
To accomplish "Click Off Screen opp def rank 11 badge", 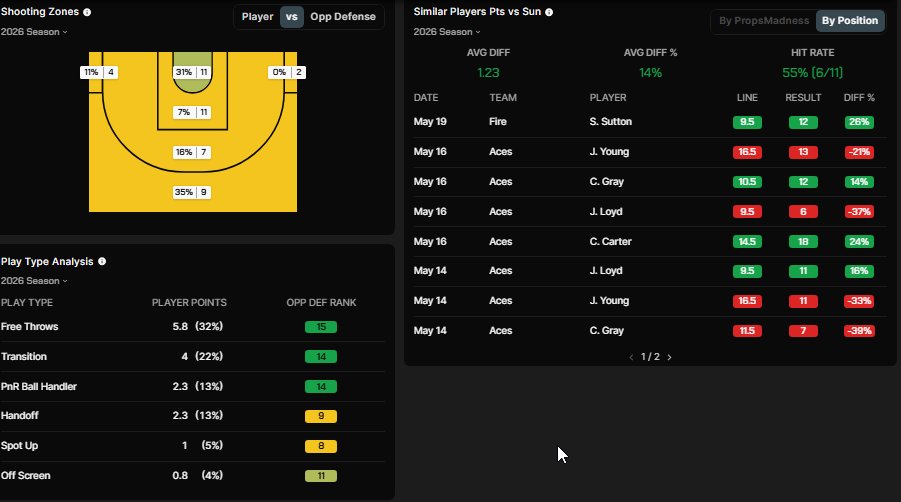I will [321, 476].
